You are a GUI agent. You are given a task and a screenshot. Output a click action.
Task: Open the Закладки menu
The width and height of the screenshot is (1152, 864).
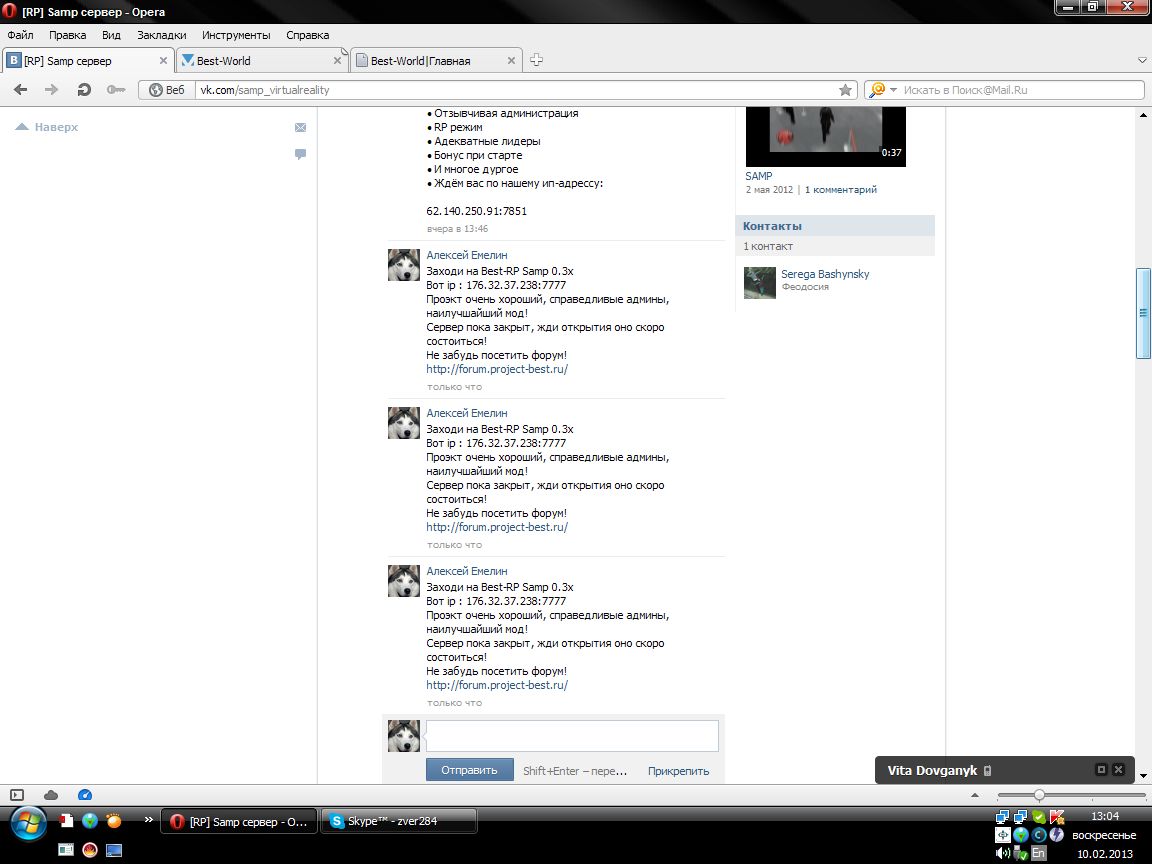click(x=162, y=35)
